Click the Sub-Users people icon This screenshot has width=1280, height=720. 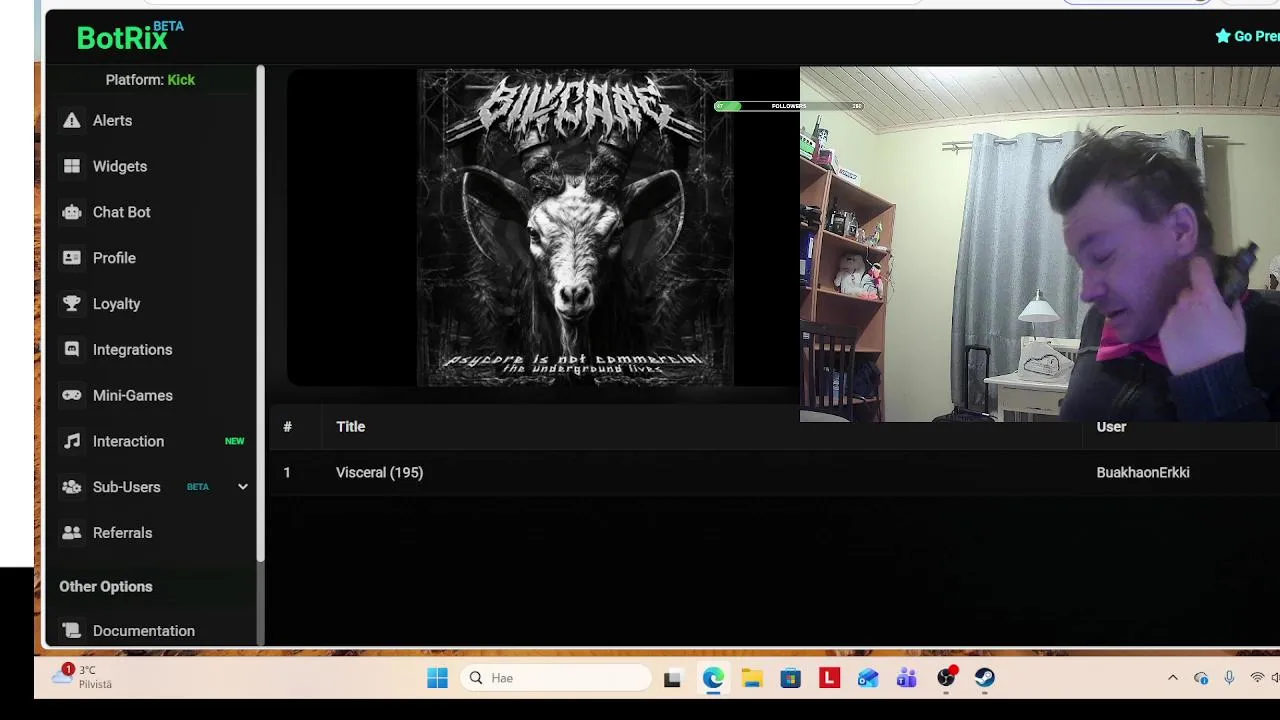tap(71, 487)
